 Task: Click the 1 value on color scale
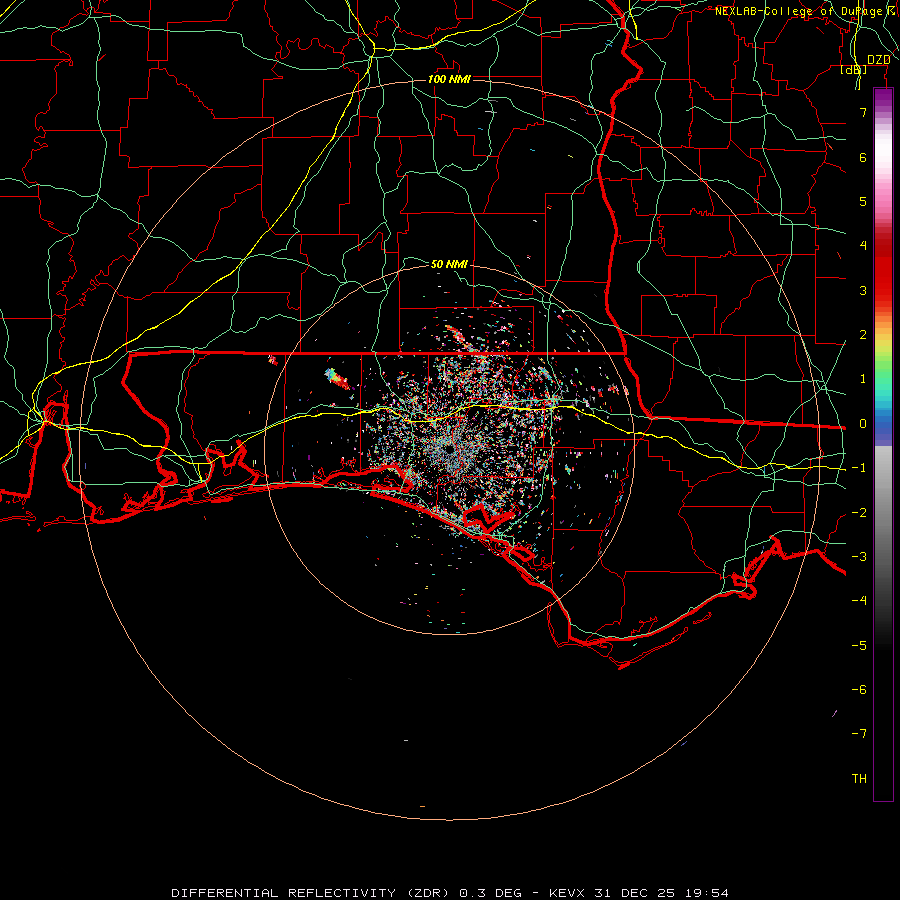click(863, 379)
